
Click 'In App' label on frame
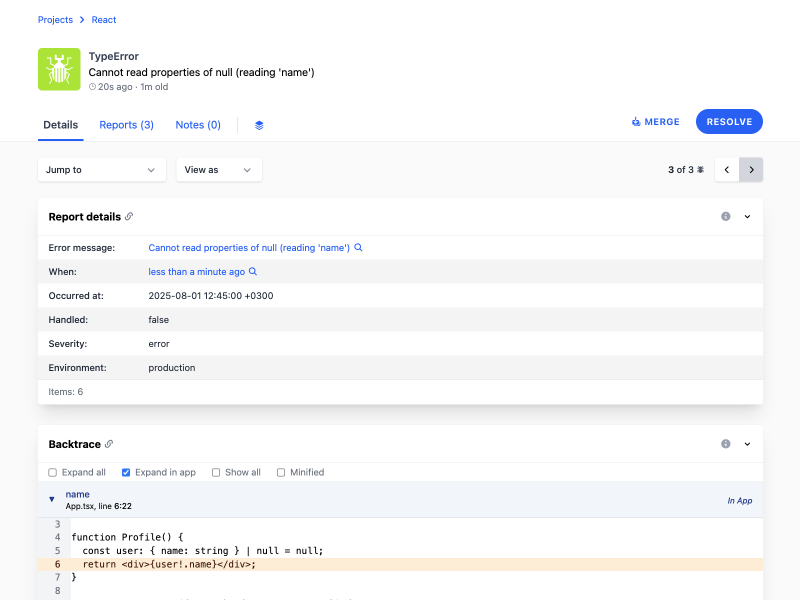pyautogui.click(x=740, y=501)
